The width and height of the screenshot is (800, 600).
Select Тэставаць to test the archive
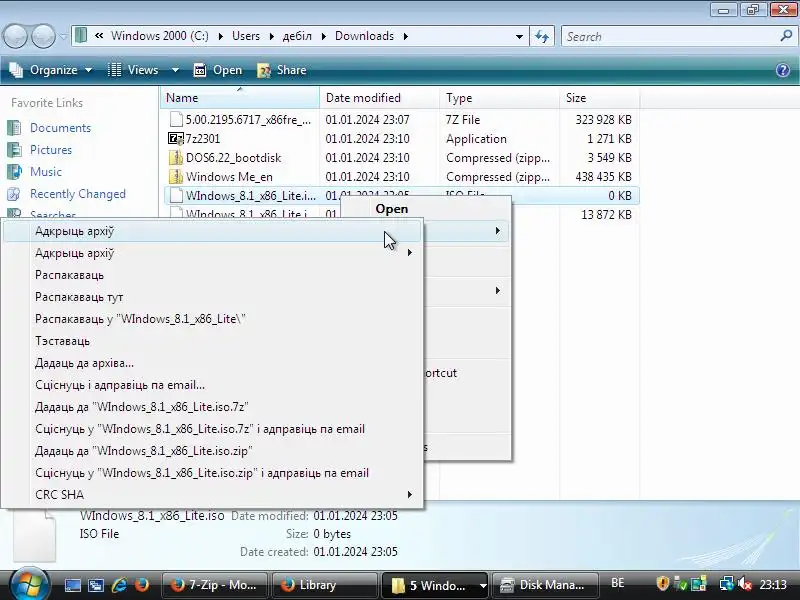click(x=62, y=341)
